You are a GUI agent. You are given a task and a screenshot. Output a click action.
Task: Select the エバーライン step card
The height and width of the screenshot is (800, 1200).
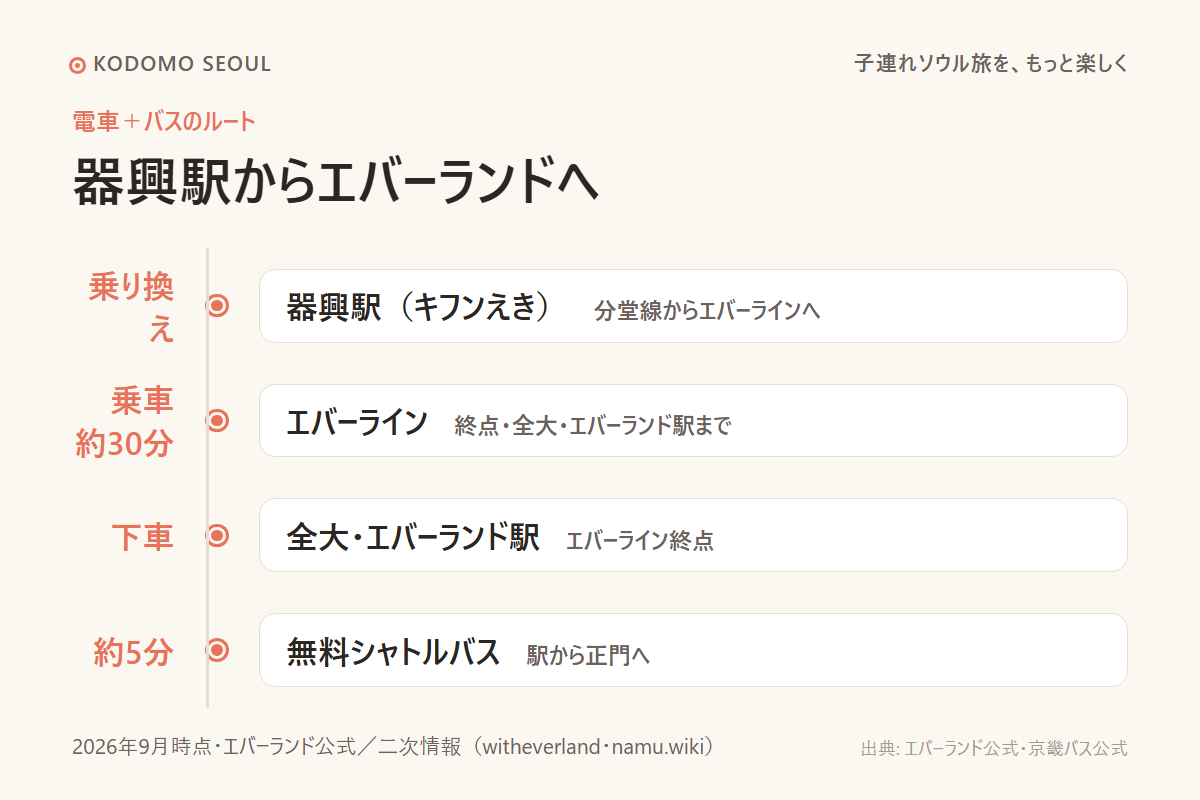tap(693, 421)
